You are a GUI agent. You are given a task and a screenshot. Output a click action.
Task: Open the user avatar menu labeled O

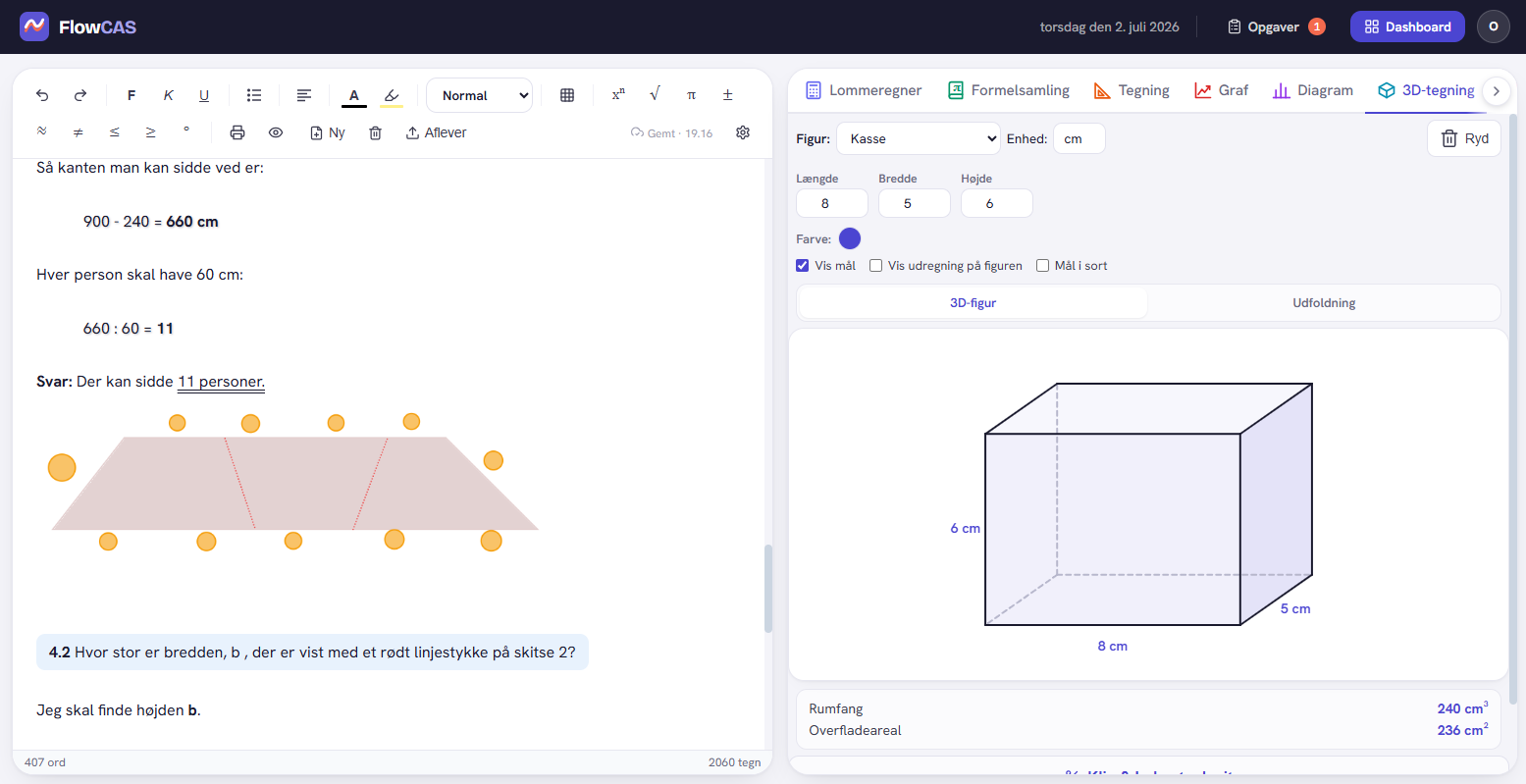[x=1494, y=26]
